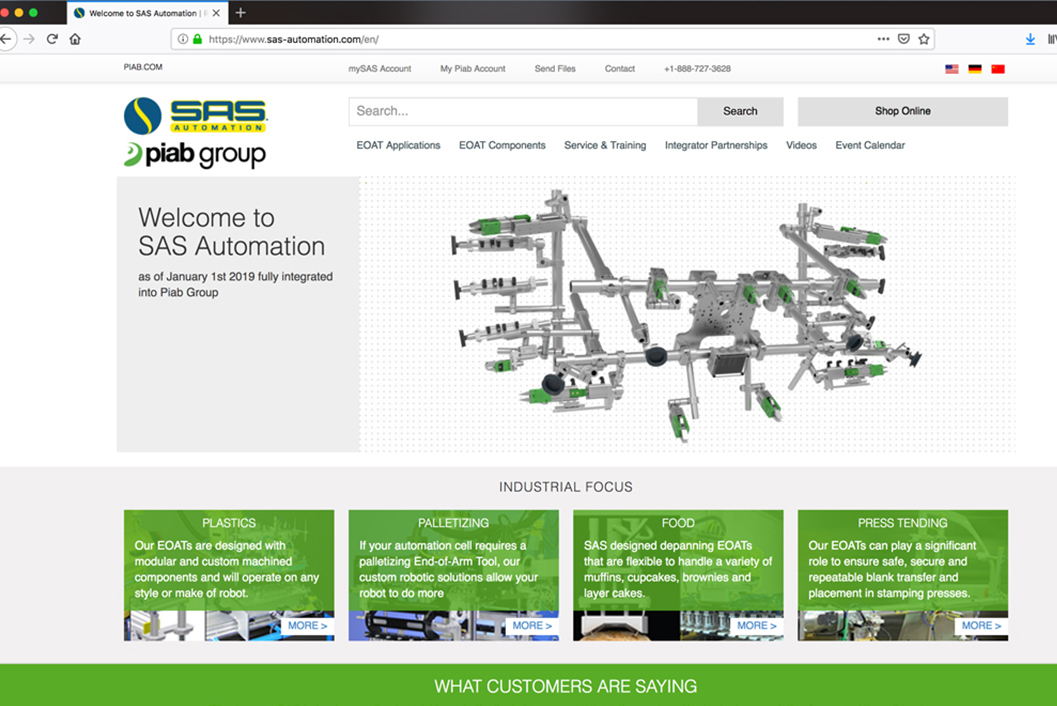Click MORE > on the Press Tending card

[x=981, y=626]
